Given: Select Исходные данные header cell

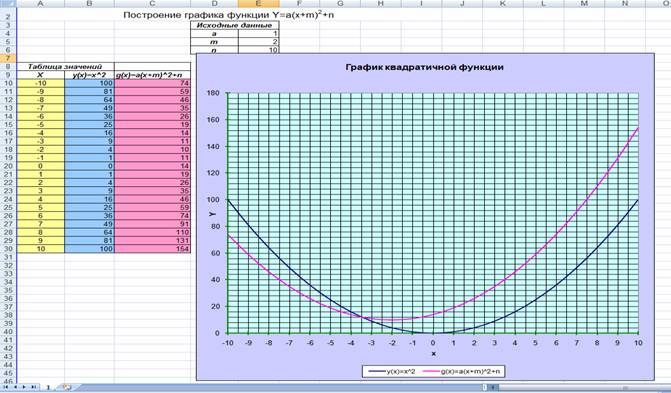Looking at the screenshot, I should [235, 25].
